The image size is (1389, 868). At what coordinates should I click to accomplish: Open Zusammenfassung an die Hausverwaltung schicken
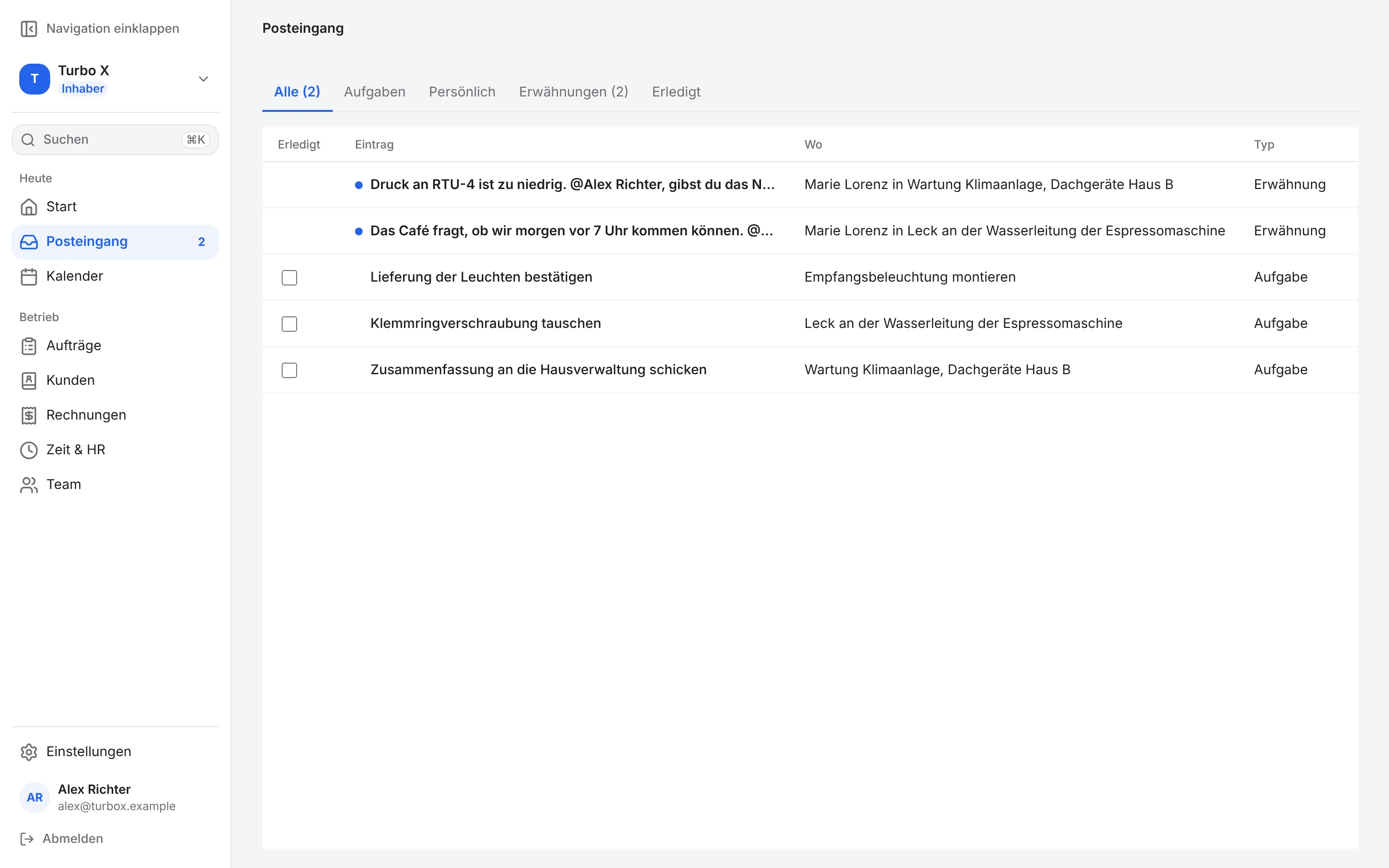[538, 370]
